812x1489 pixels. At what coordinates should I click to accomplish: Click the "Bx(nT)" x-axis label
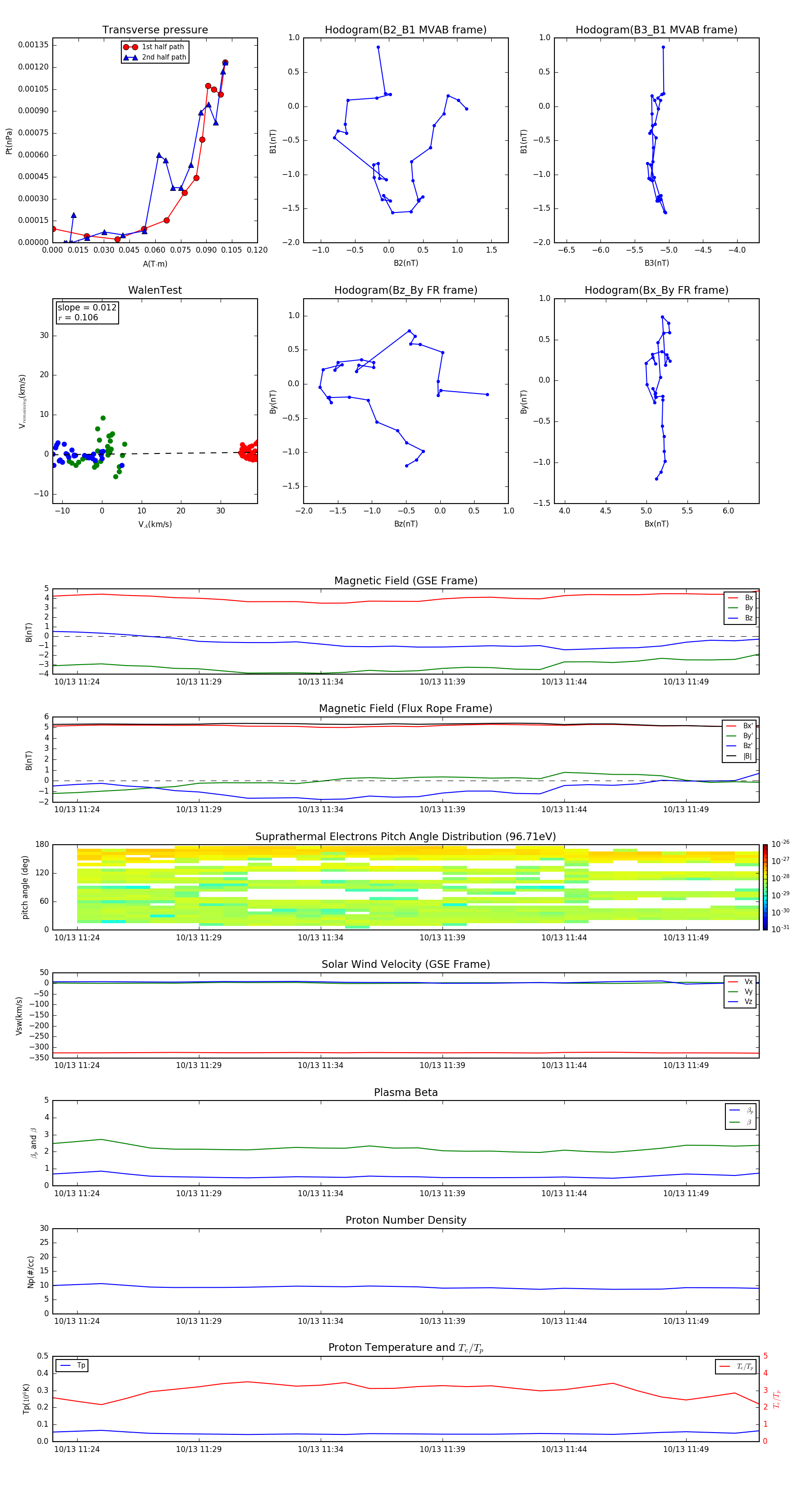[656, 524]
